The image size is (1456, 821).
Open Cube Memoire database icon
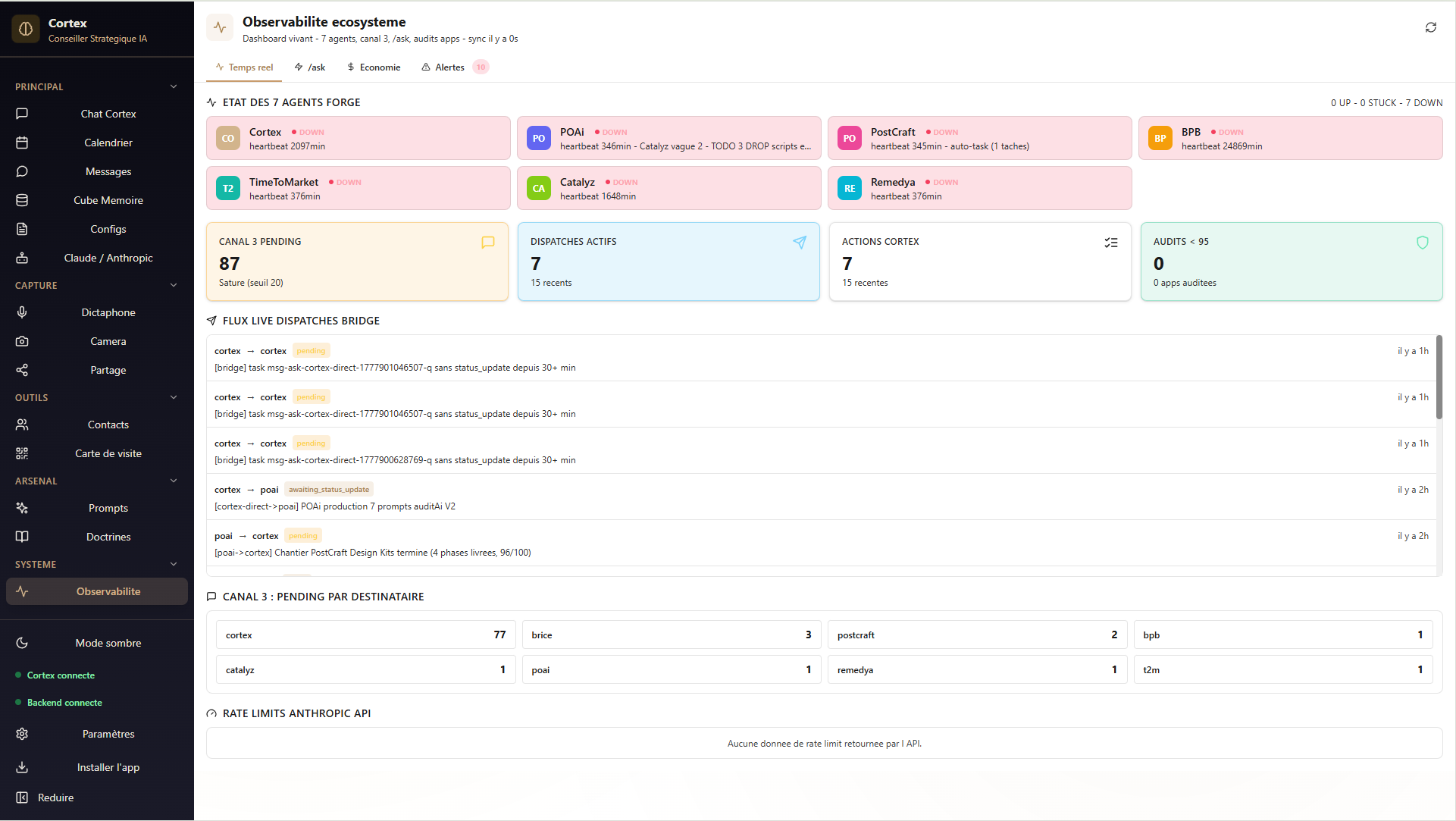point(22,200)
